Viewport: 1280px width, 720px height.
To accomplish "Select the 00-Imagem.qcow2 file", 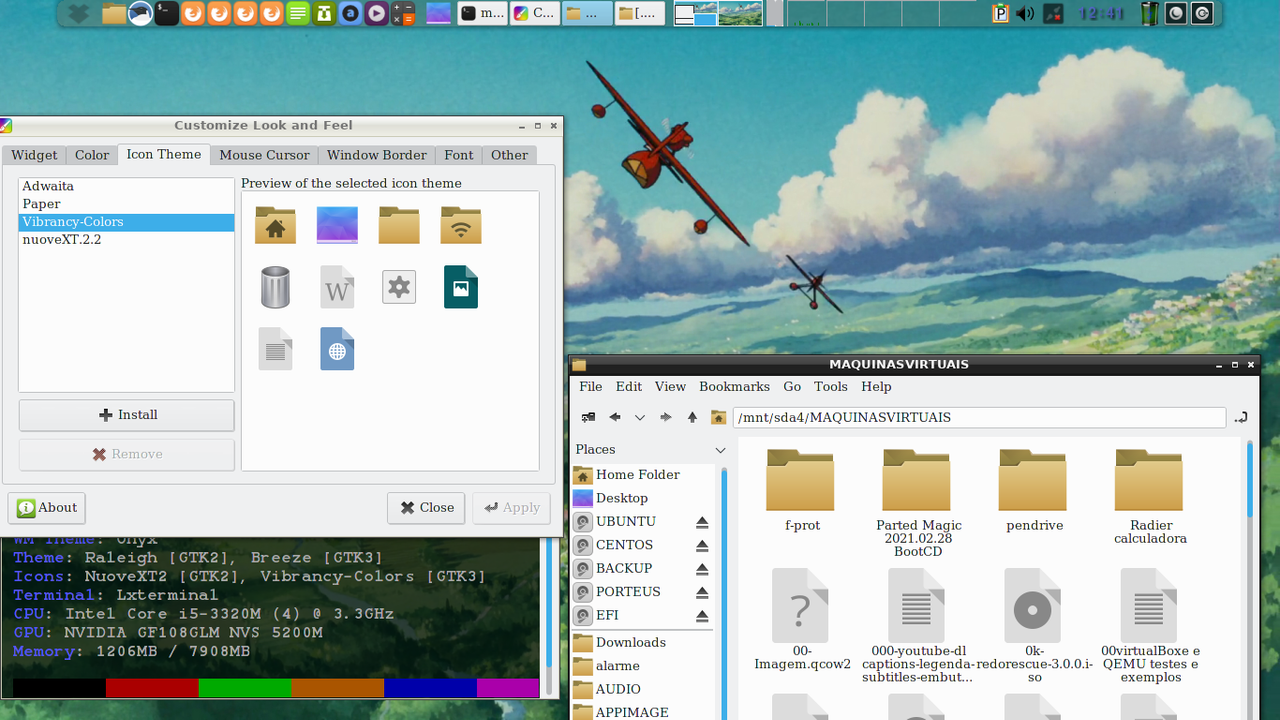I will pos(802,619).
